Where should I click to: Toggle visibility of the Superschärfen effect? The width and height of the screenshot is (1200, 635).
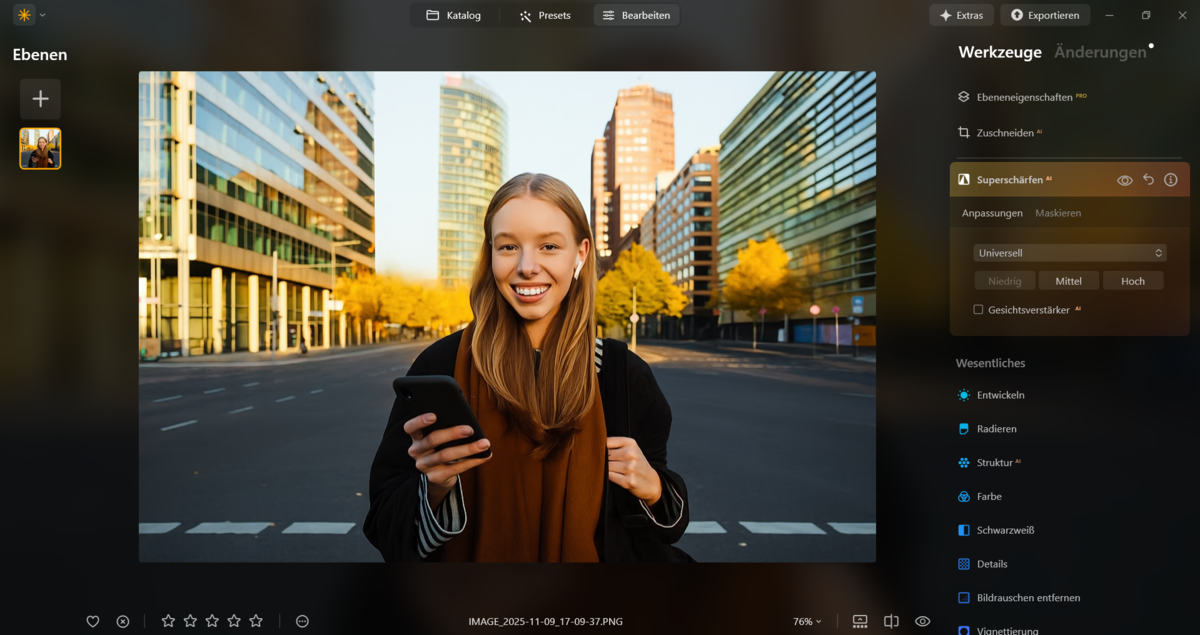(x=1125, y=179)
